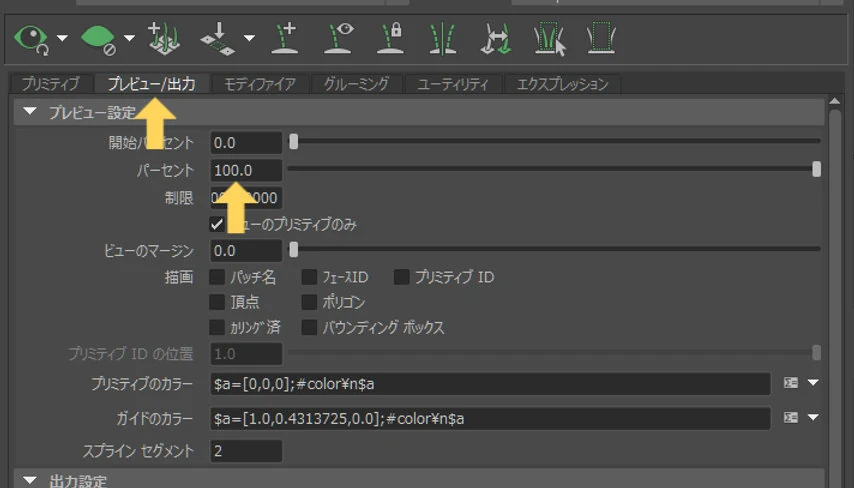Viewport: 854px width, 488px height.
Task: Open the グルーミング tab
Action: pos(356,84)
